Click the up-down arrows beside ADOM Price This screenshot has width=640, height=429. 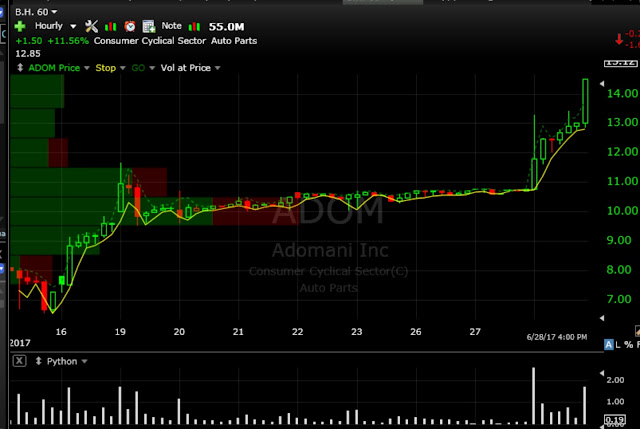[20, 68]
